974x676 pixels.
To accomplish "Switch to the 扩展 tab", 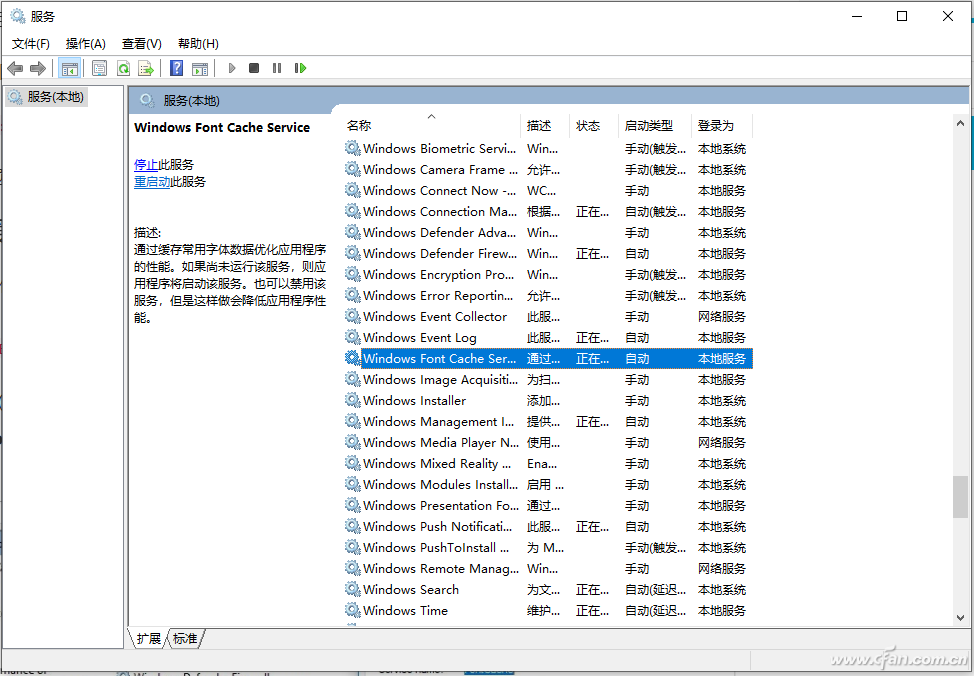I will (148, 638).
